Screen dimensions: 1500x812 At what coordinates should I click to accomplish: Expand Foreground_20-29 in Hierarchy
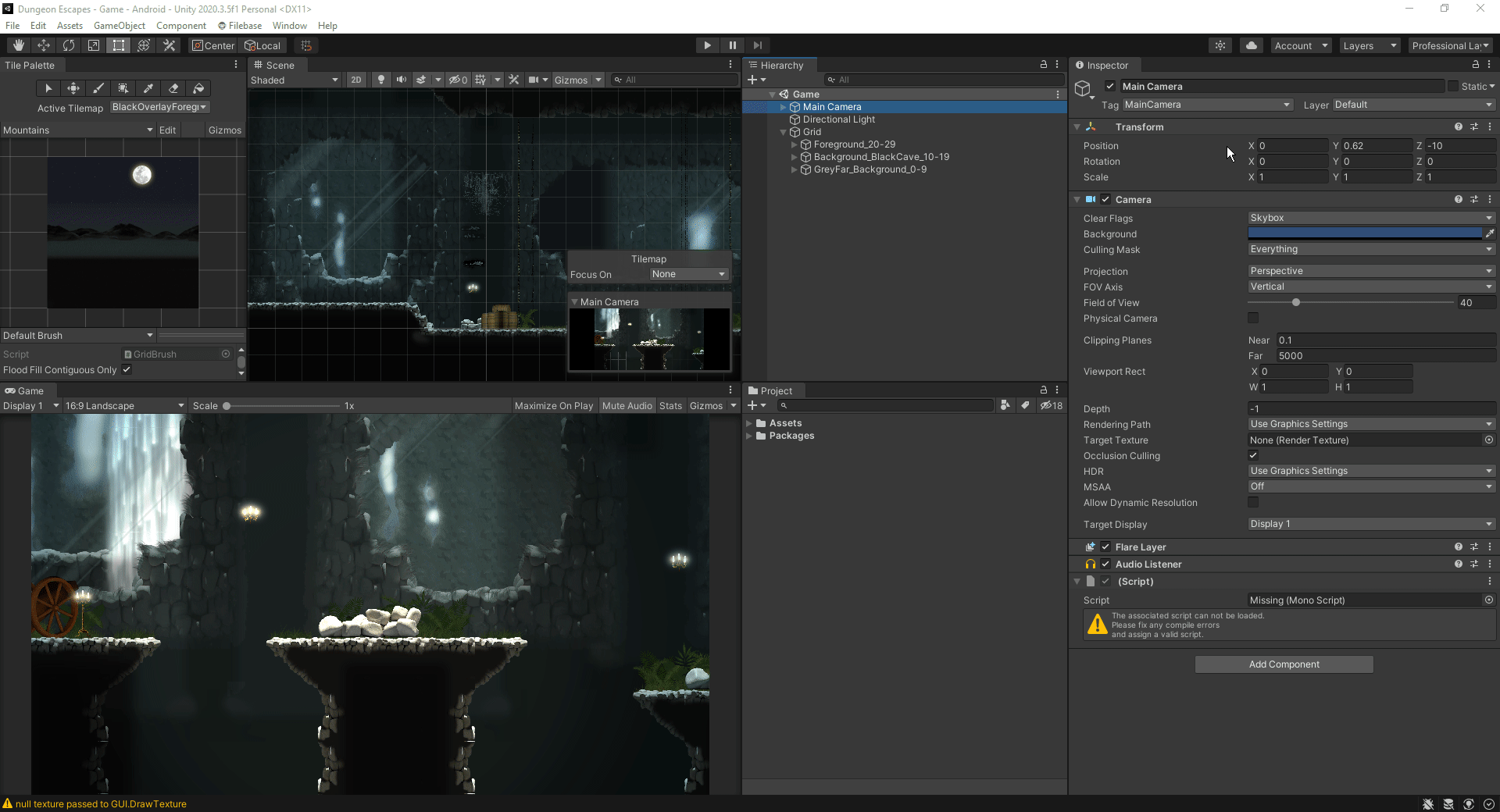[x=795, y=144]
